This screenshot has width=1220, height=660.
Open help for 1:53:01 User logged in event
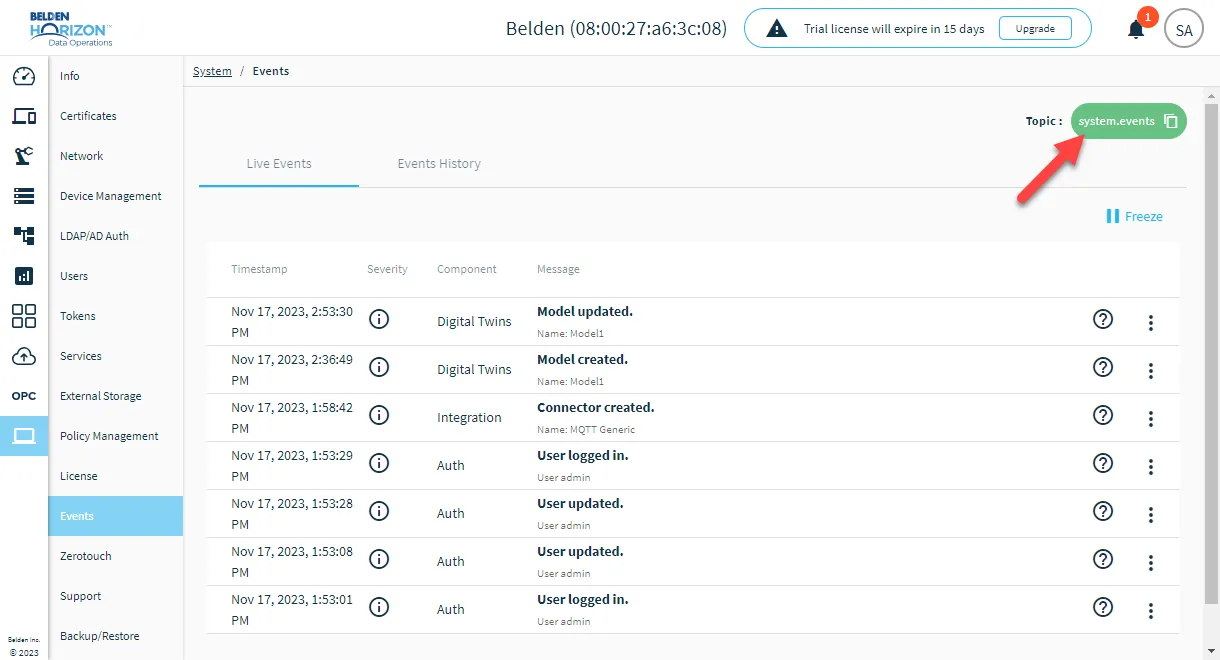(x=1103, y=607)
